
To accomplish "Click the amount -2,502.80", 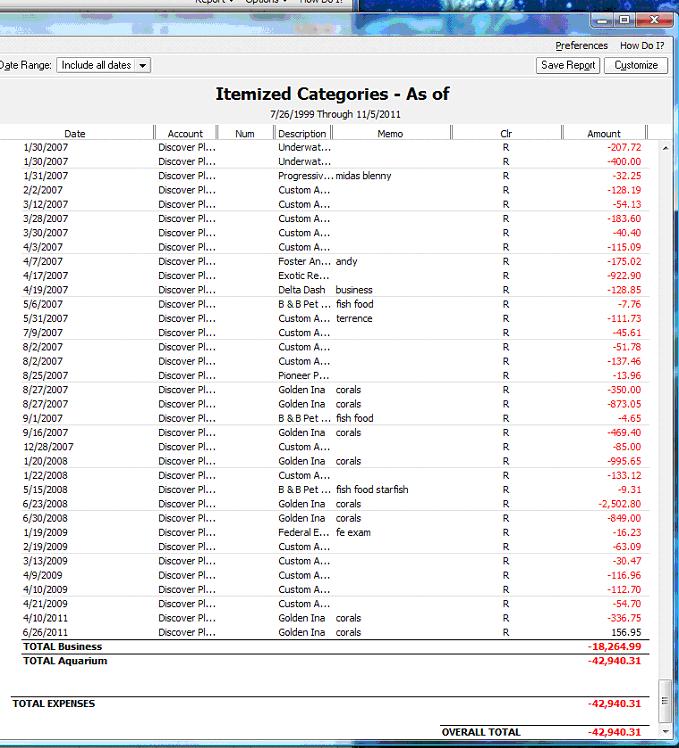I will click(x=619, y=504).
